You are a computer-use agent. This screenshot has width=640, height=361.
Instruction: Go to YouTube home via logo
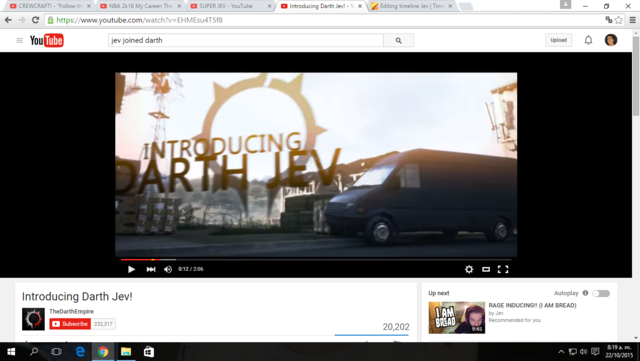47,40
